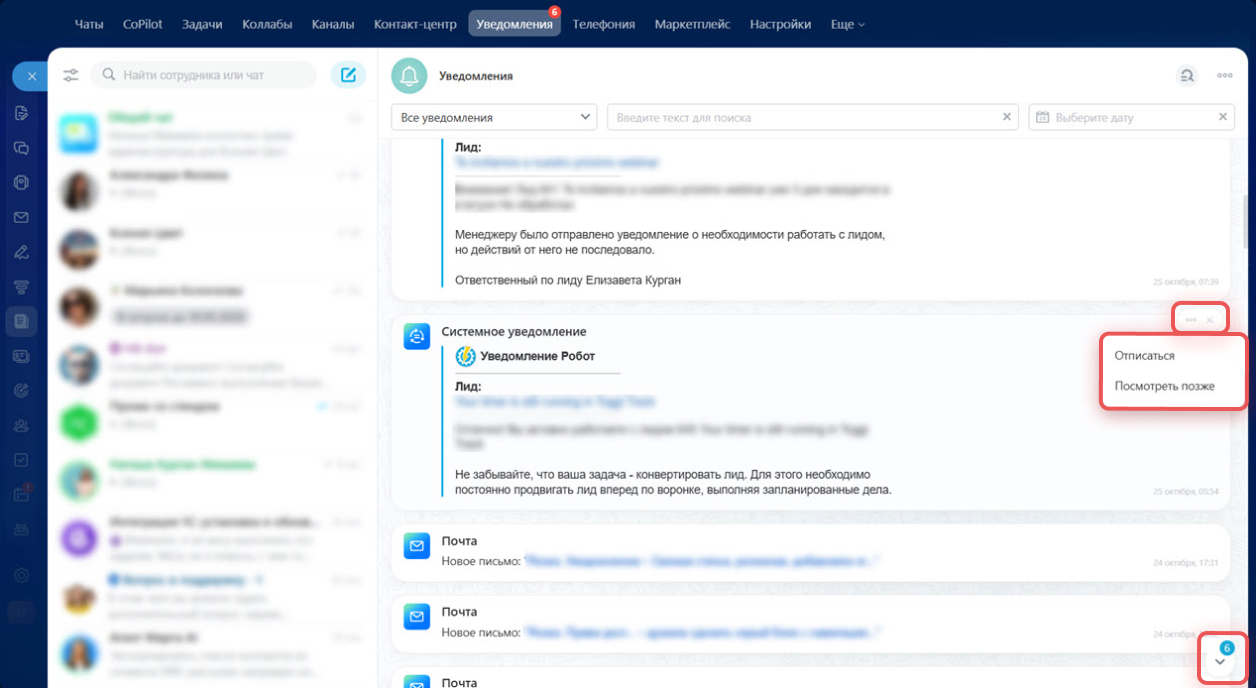Open three-dot menu in notifications header
Viewport: 1256px width, 688px height.
tap(1224, 75)
